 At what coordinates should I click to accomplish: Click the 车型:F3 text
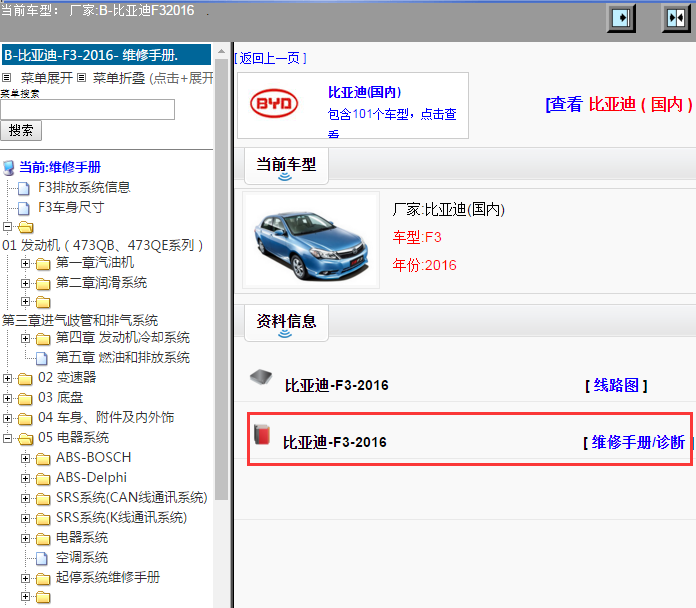[x=417, y=237]
